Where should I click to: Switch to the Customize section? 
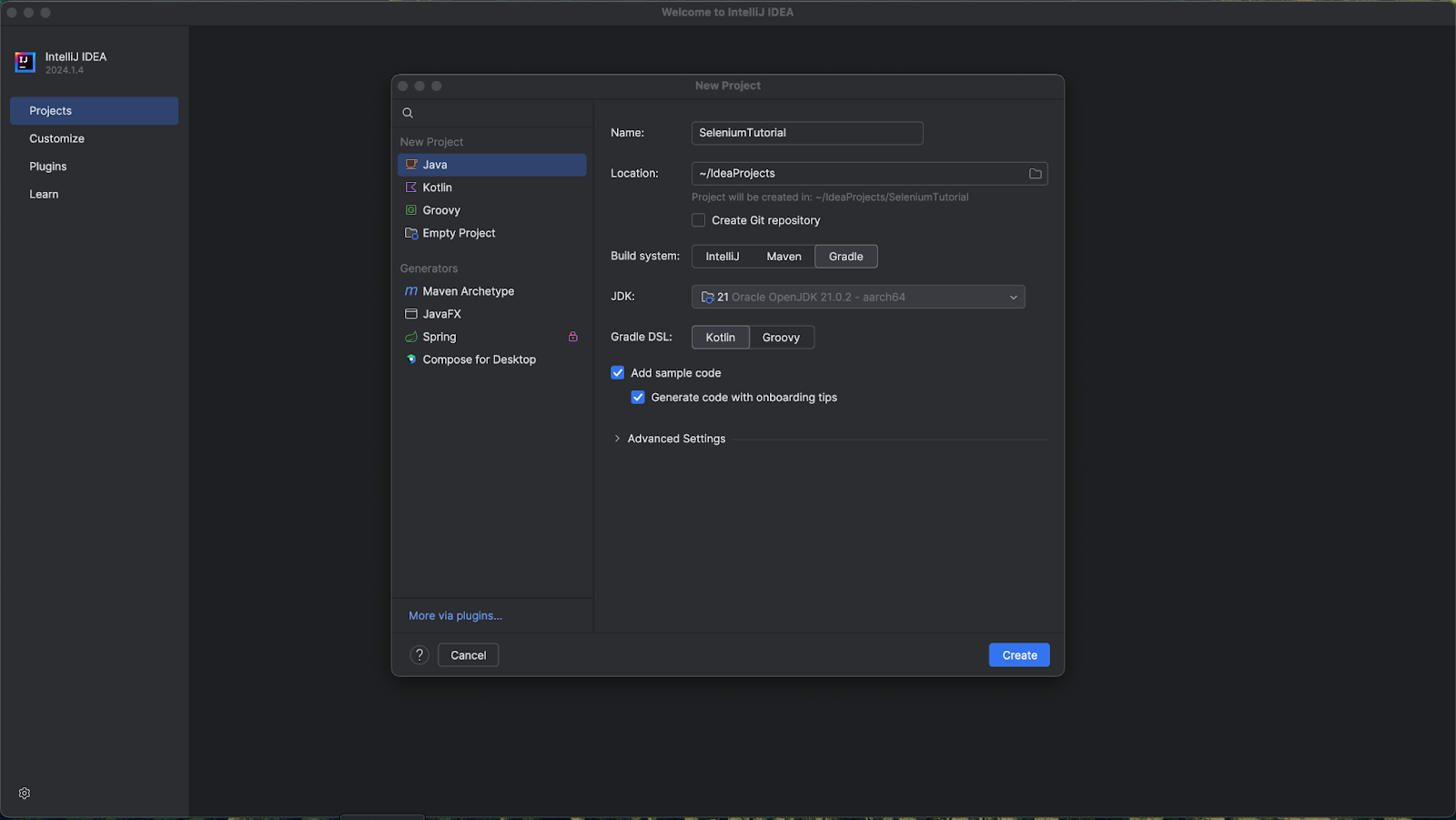(x=56, y=138)
